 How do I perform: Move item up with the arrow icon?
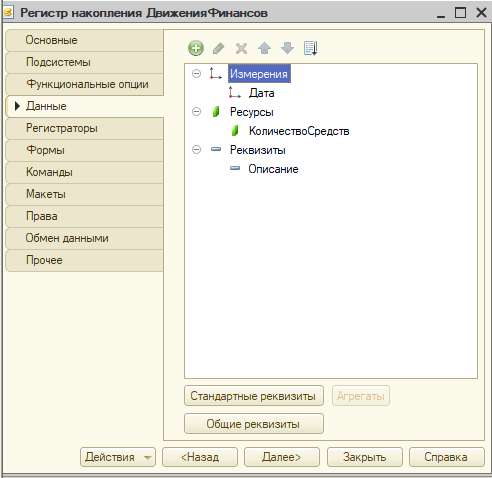coord(264,49)
